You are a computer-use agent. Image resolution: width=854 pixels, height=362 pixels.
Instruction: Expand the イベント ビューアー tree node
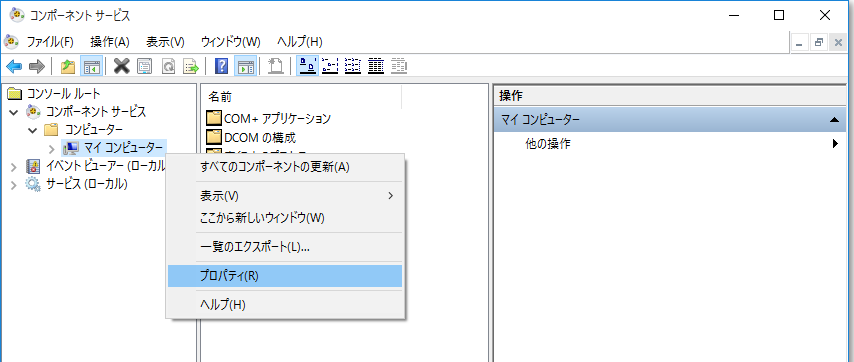[x=14, y=167]
